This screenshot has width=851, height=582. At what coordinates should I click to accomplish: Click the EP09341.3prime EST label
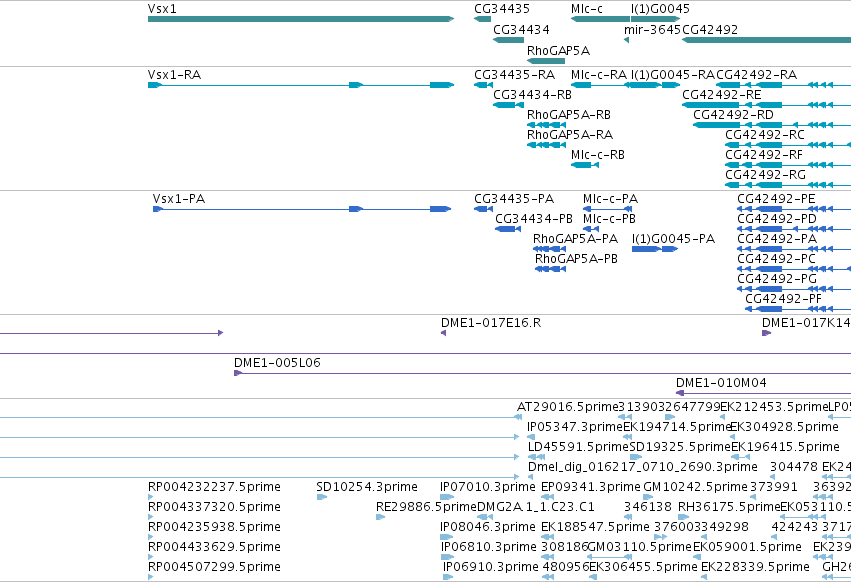coord(591,487)
